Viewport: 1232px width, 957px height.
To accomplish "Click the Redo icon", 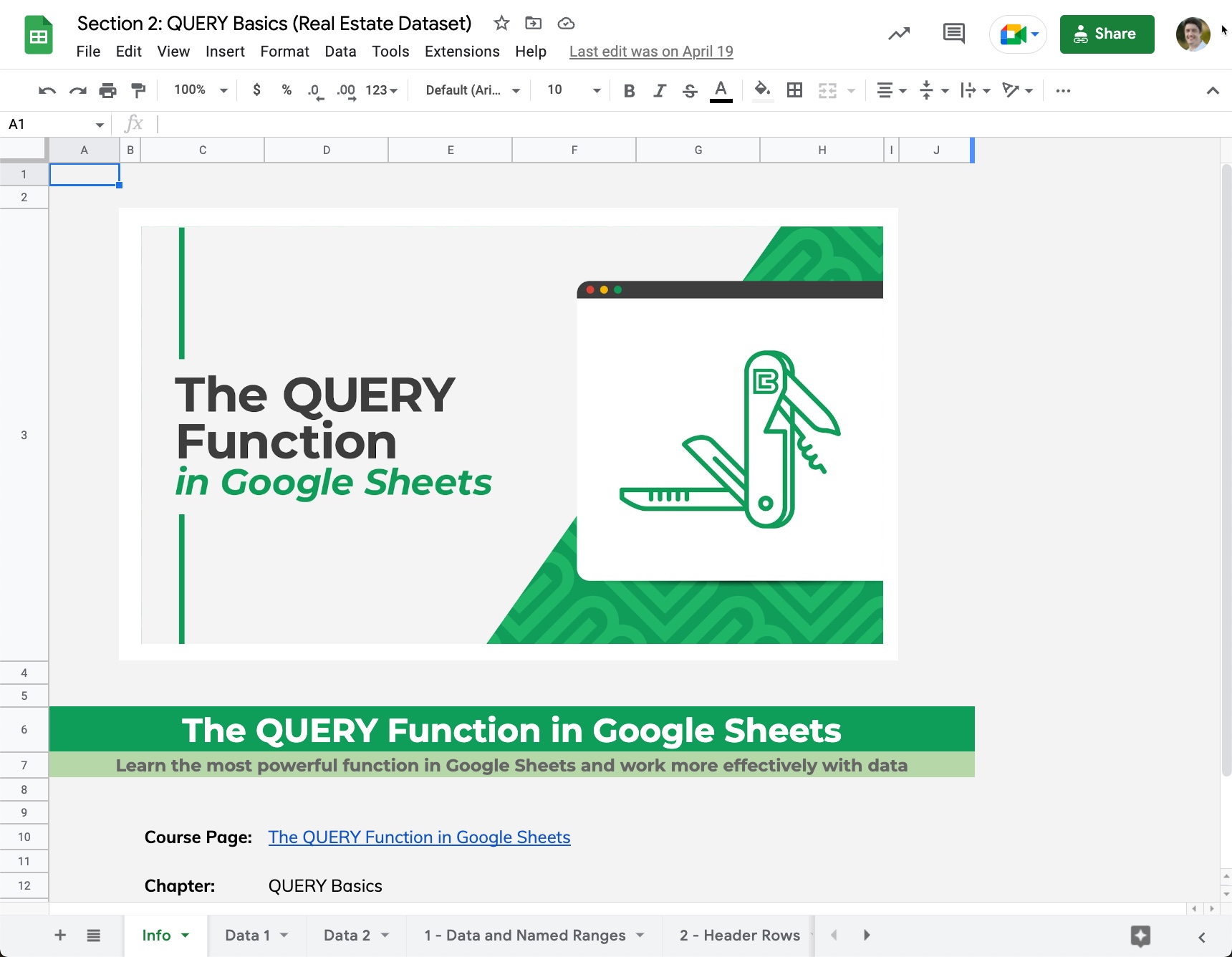I will (x=77, y=90).
